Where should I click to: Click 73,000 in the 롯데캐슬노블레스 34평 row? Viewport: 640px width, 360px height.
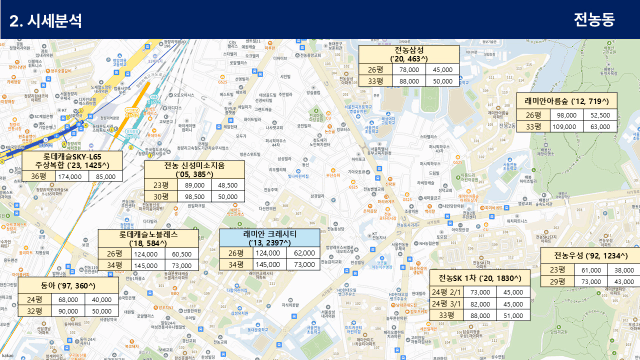coord(182,265)
